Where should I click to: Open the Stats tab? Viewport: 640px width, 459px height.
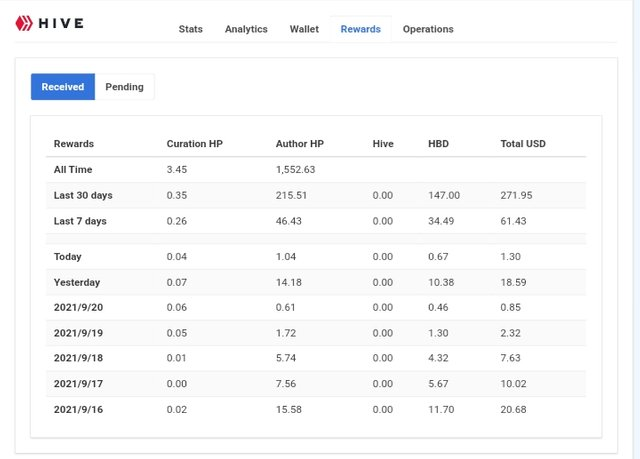tap(191, 29)
